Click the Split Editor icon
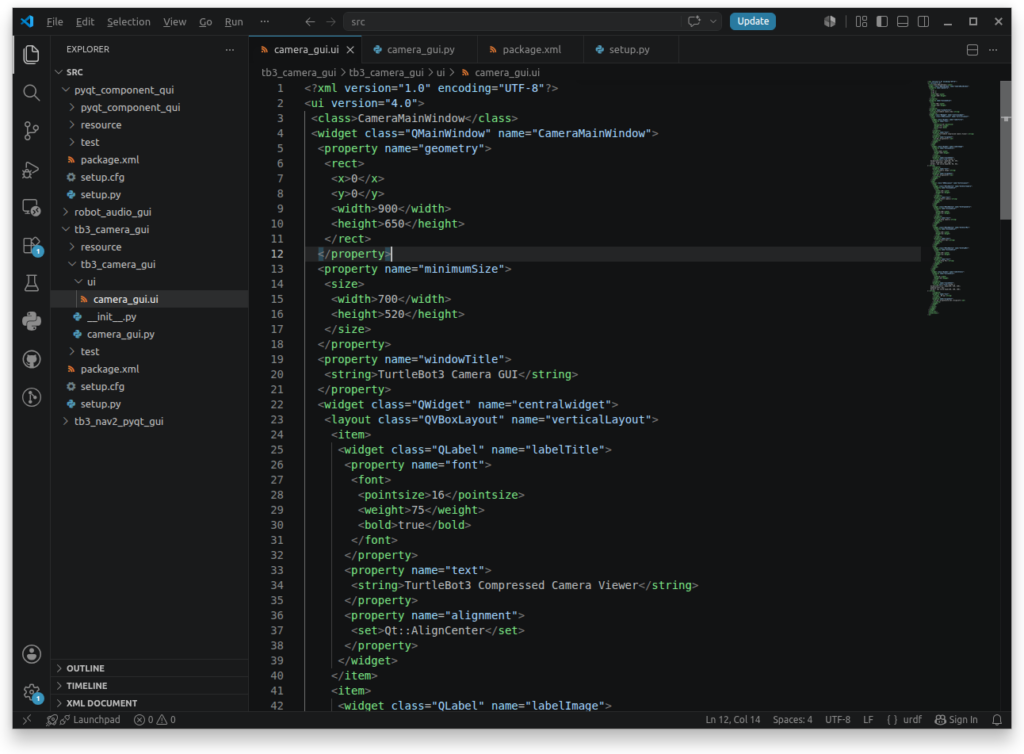 point(972,50)
